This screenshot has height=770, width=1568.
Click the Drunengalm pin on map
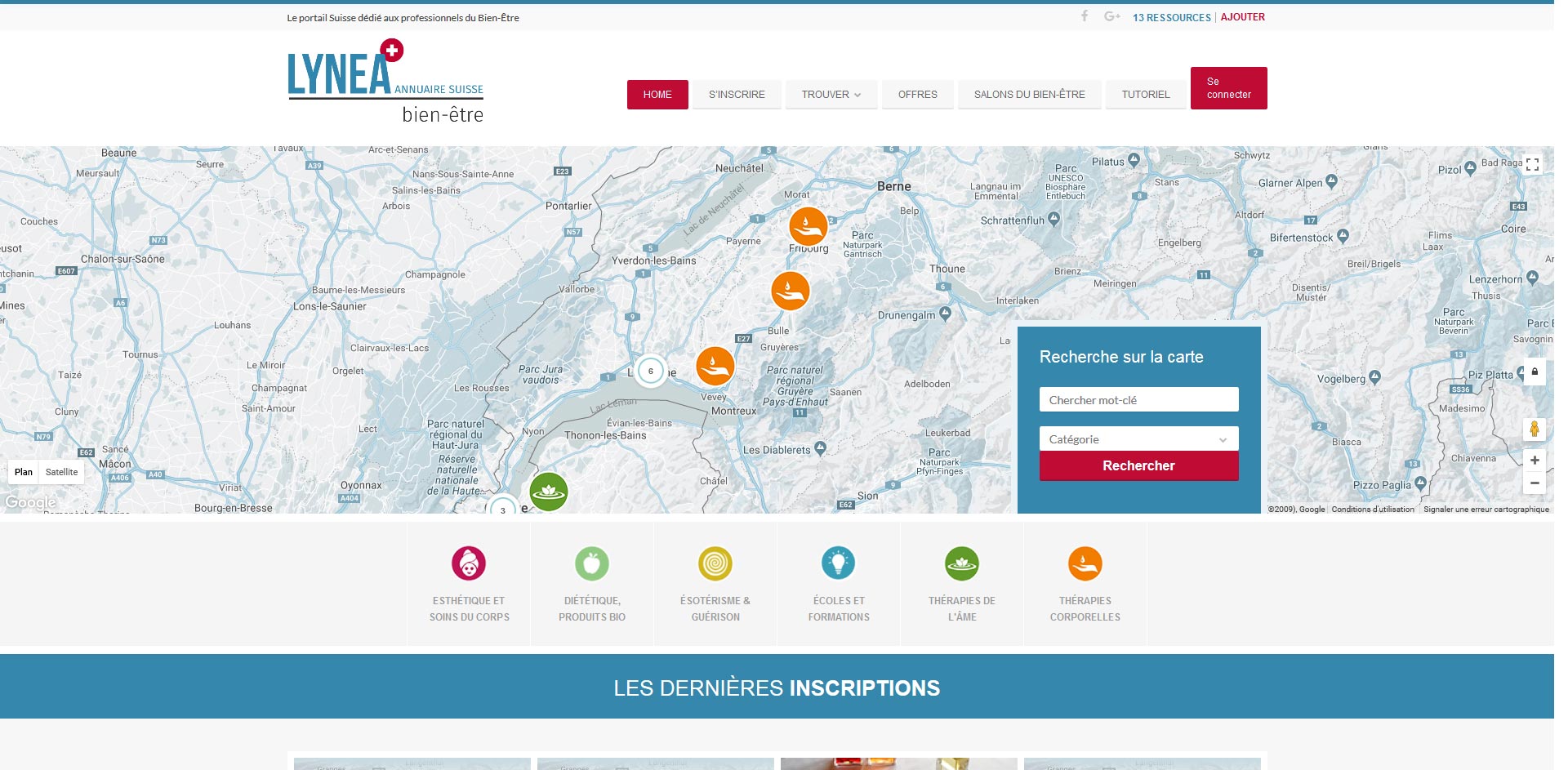[x=945, y=313]
